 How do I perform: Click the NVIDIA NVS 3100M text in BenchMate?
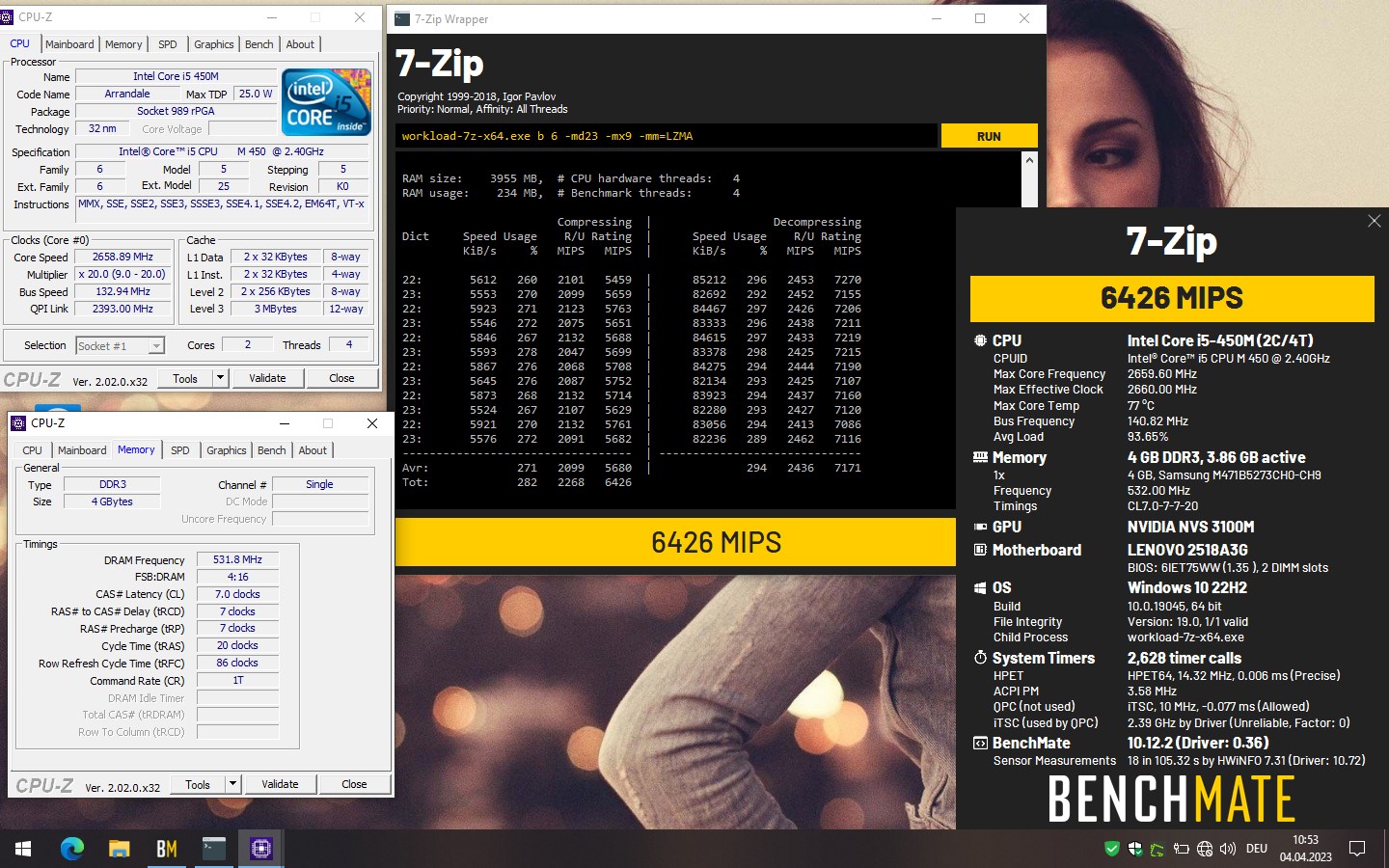coord(1190,527)
